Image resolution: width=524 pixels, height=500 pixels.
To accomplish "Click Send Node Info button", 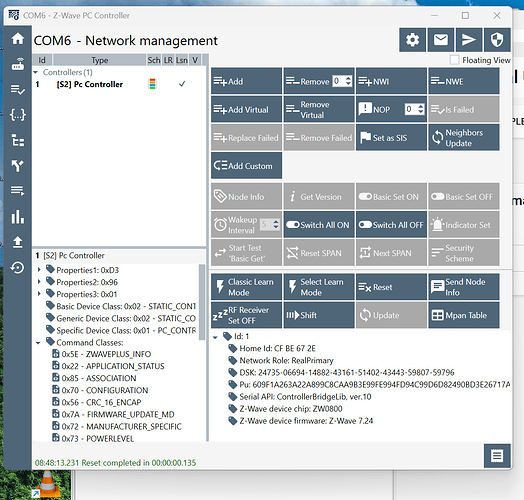I will (x=464, y=287).
